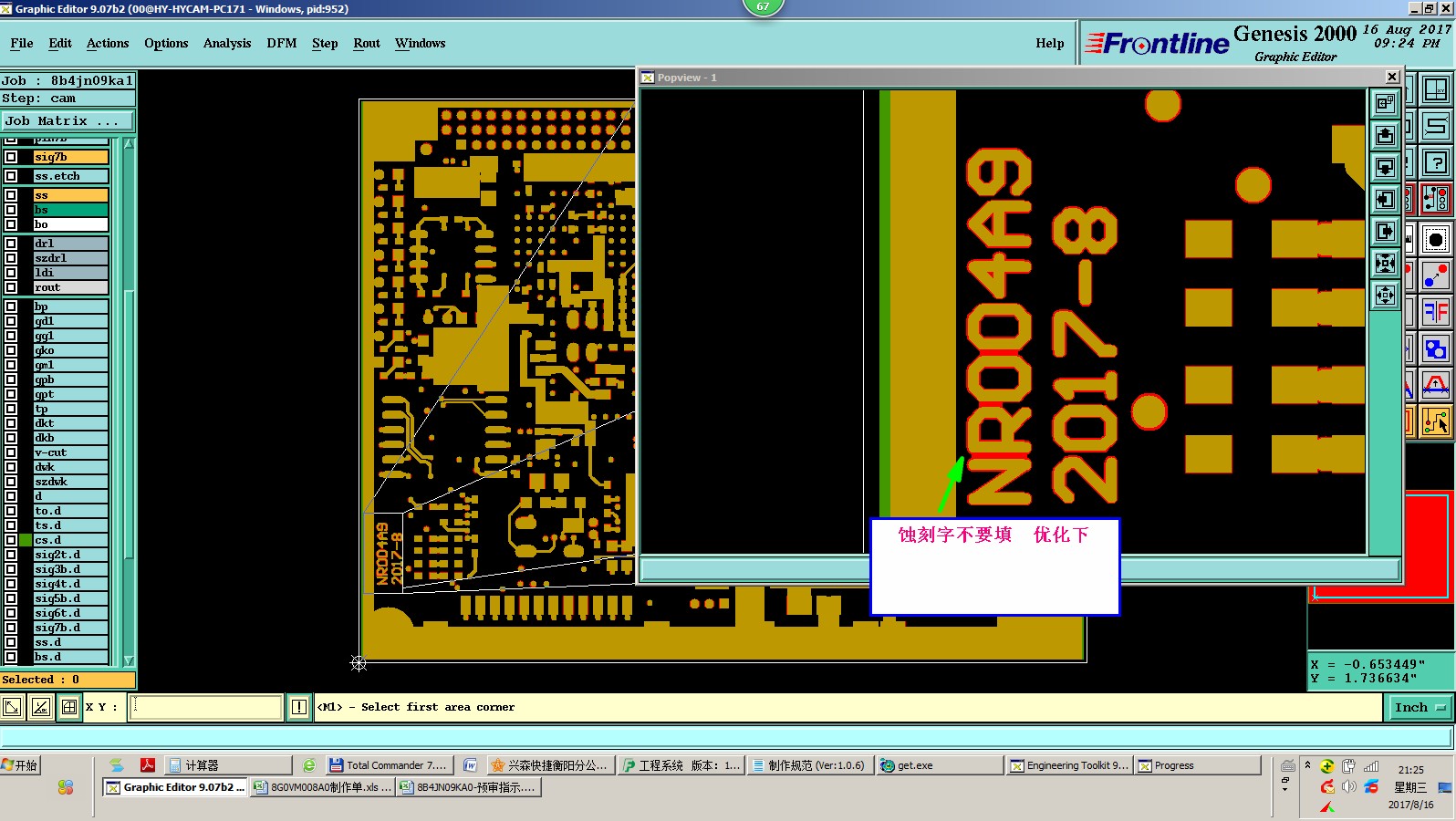Click the Popview zoom in arrows icon

pyautogui.click(x=1385, y=264)
